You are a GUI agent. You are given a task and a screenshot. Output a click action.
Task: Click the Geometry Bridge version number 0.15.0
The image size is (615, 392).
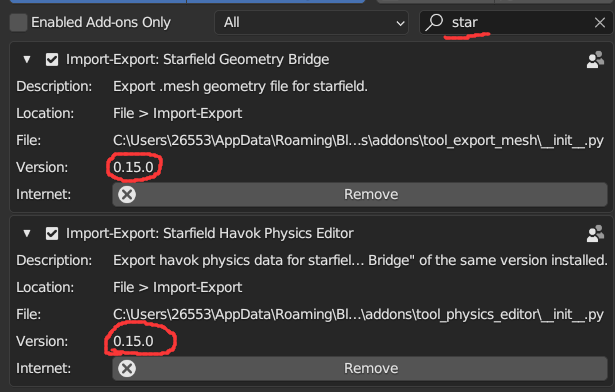click(x=133, y=167)
